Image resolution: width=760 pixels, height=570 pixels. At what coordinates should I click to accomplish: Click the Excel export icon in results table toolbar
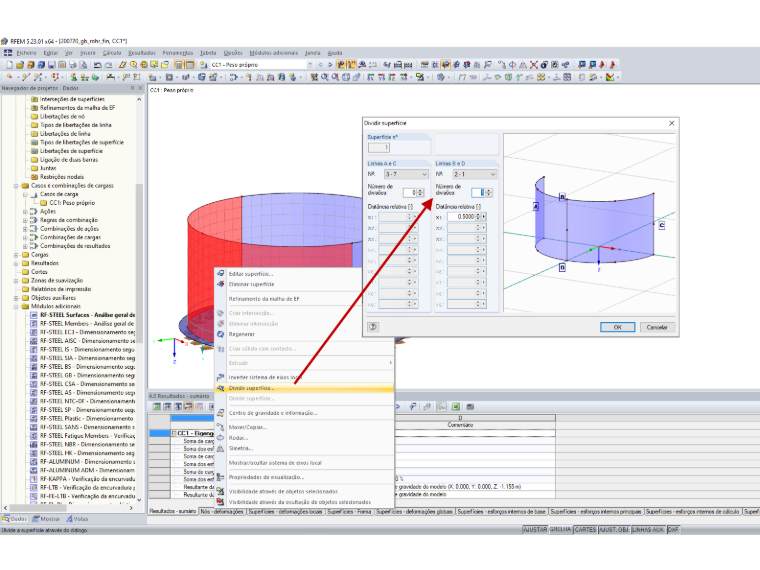point(456,407)
